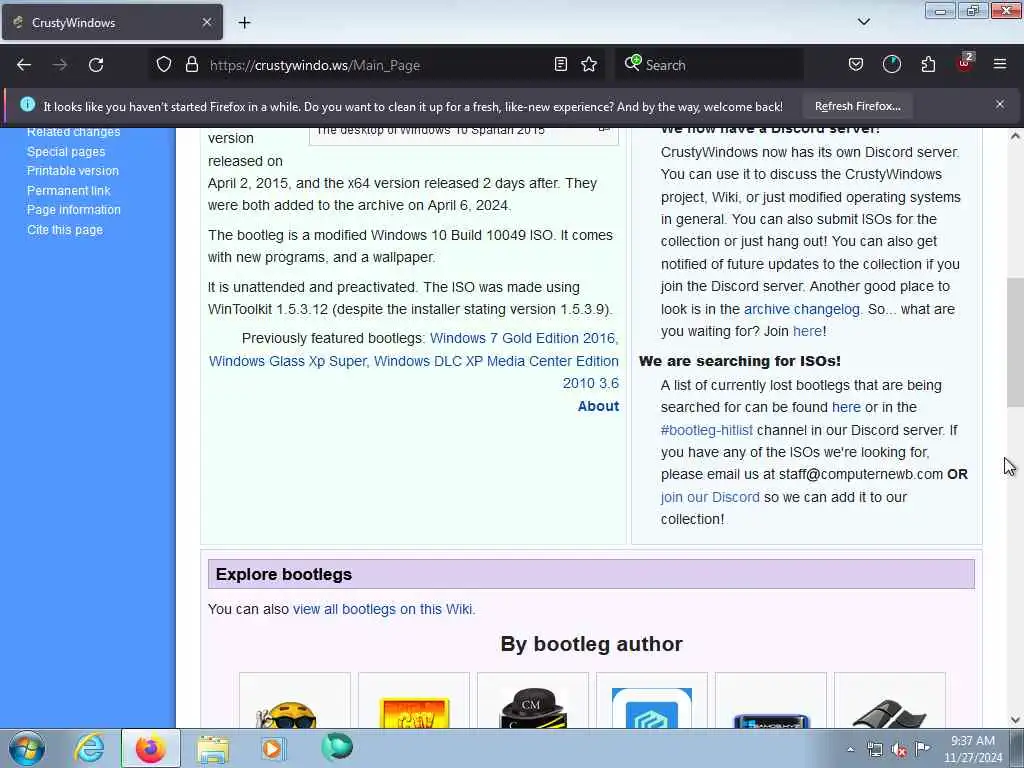Viewport: 1024px width, 768px height.
Task: Bookmark this page with the star icon
Action: point(589,65)
